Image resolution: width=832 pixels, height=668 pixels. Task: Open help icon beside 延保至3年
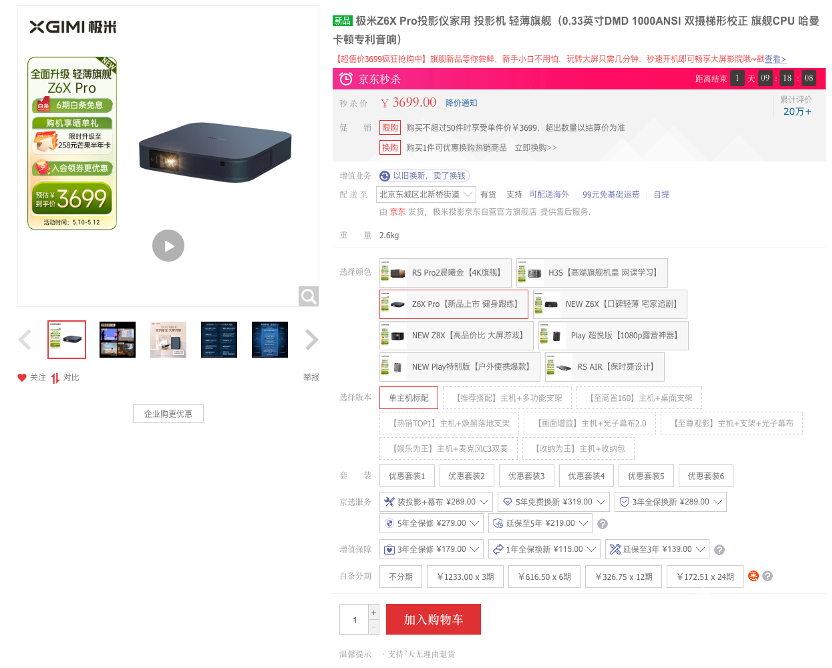[720, 550]
